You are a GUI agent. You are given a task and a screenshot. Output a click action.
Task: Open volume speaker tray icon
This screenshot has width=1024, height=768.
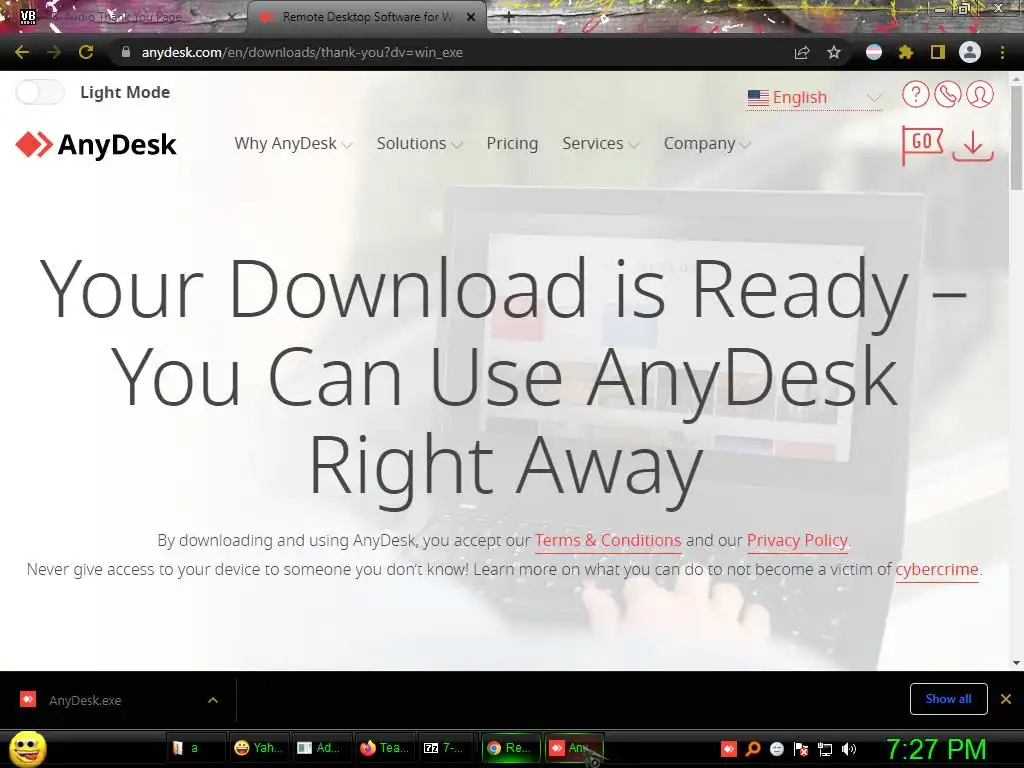tap(849, 748)
